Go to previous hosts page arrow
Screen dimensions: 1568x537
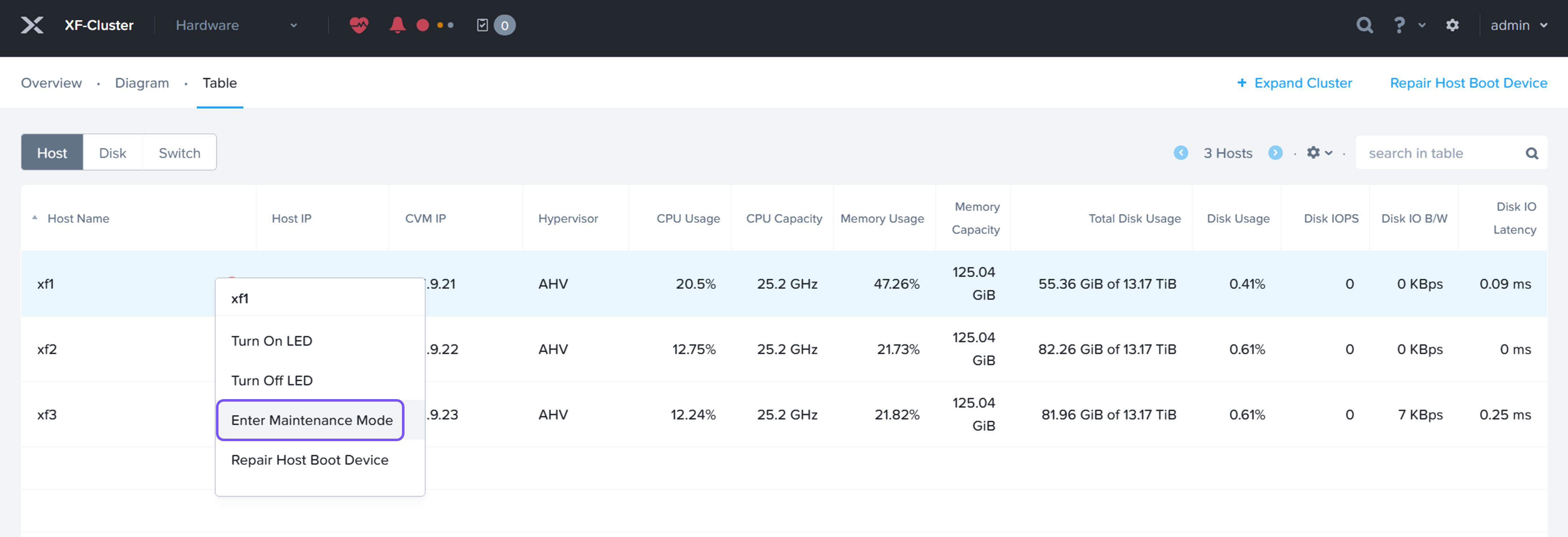[1180, 153]
